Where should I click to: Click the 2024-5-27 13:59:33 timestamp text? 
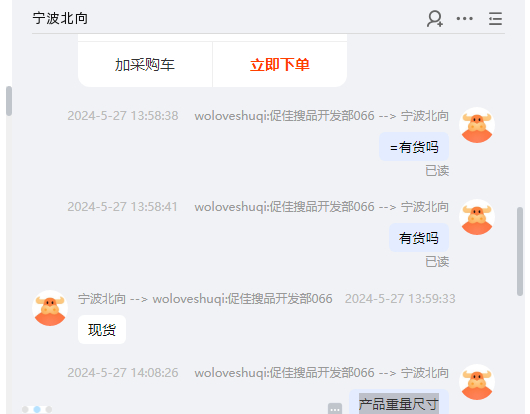click(400, 299)
